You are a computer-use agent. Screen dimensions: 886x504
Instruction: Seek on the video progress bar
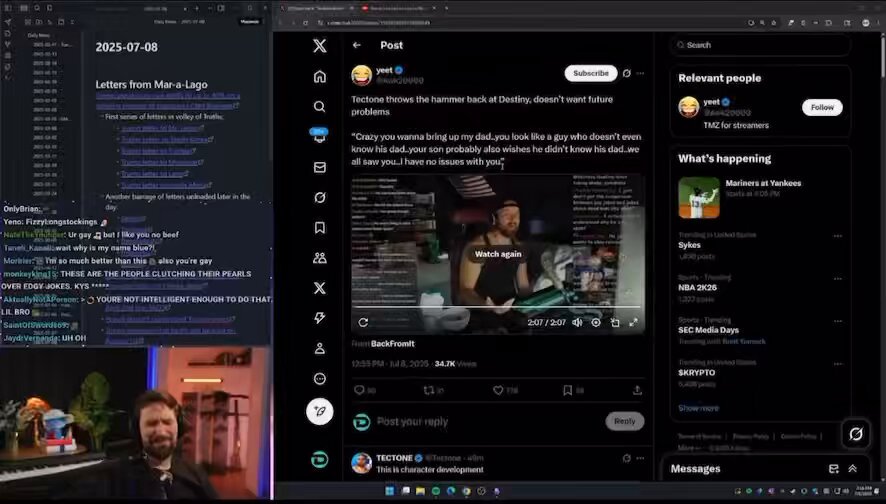pyautogui.click(x=498, y=307)
